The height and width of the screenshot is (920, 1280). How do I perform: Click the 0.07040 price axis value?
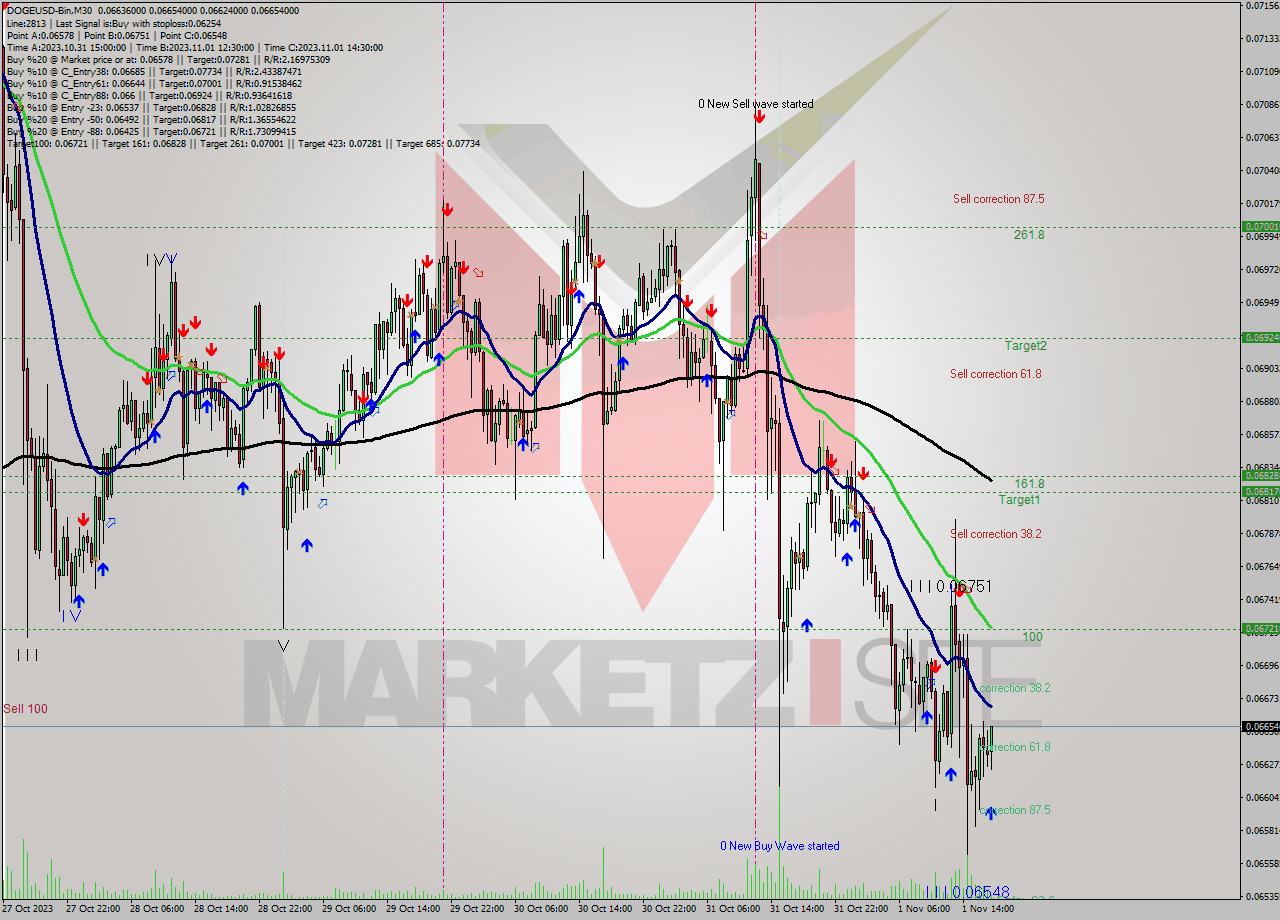(1262, 170)
